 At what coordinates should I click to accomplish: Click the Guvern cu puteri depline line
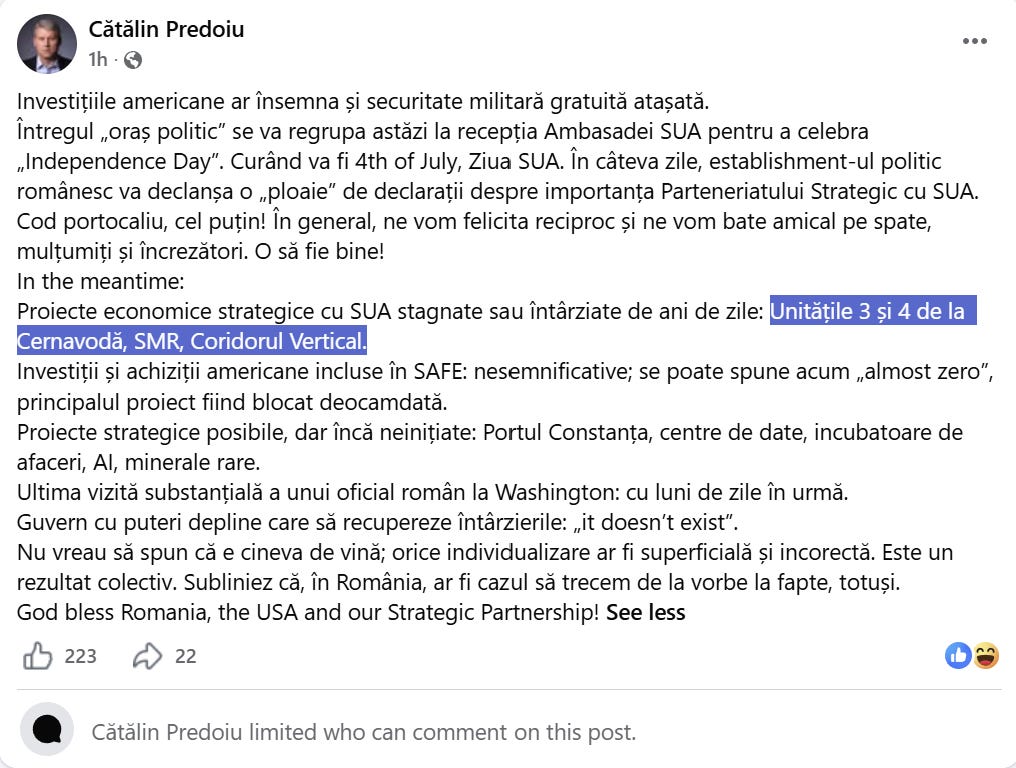coord(378,522)
